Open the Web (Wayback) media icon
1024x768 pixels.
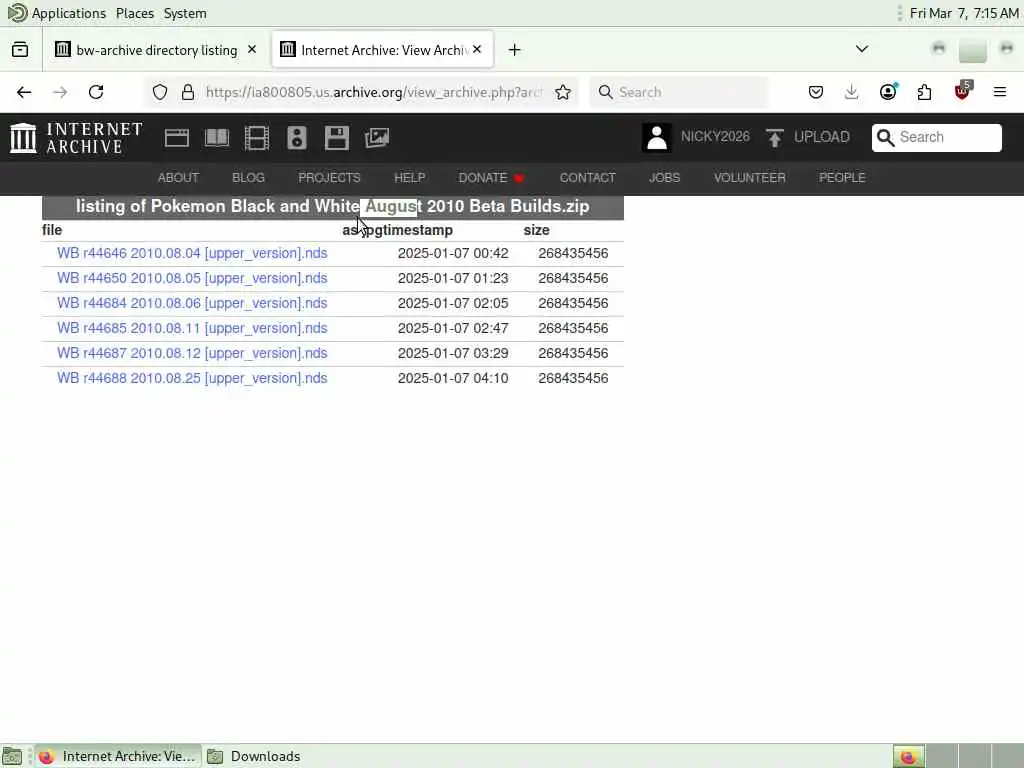point(177,138)
